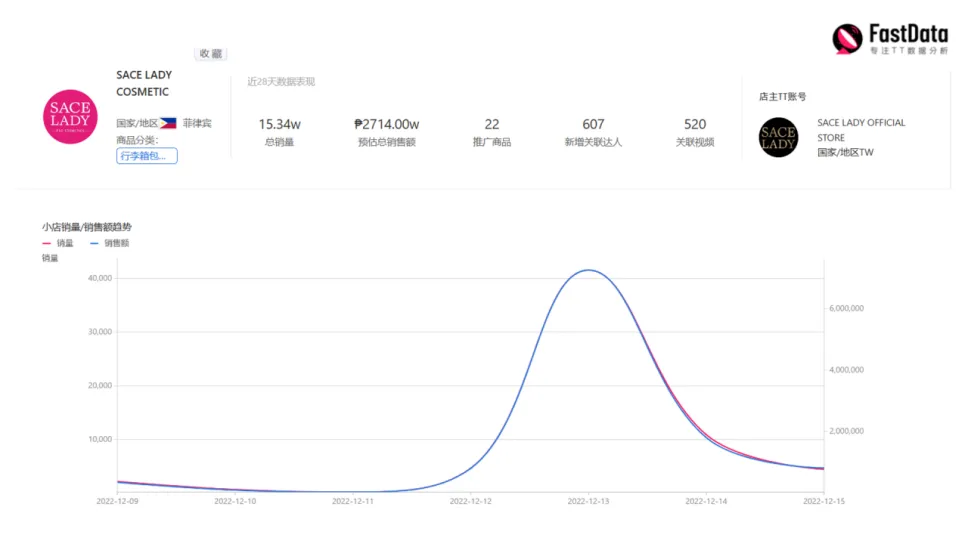Open SACE LADY OFFICIAL STORE account link
This screenshot has width=968, height=545.
coord(861,130)
